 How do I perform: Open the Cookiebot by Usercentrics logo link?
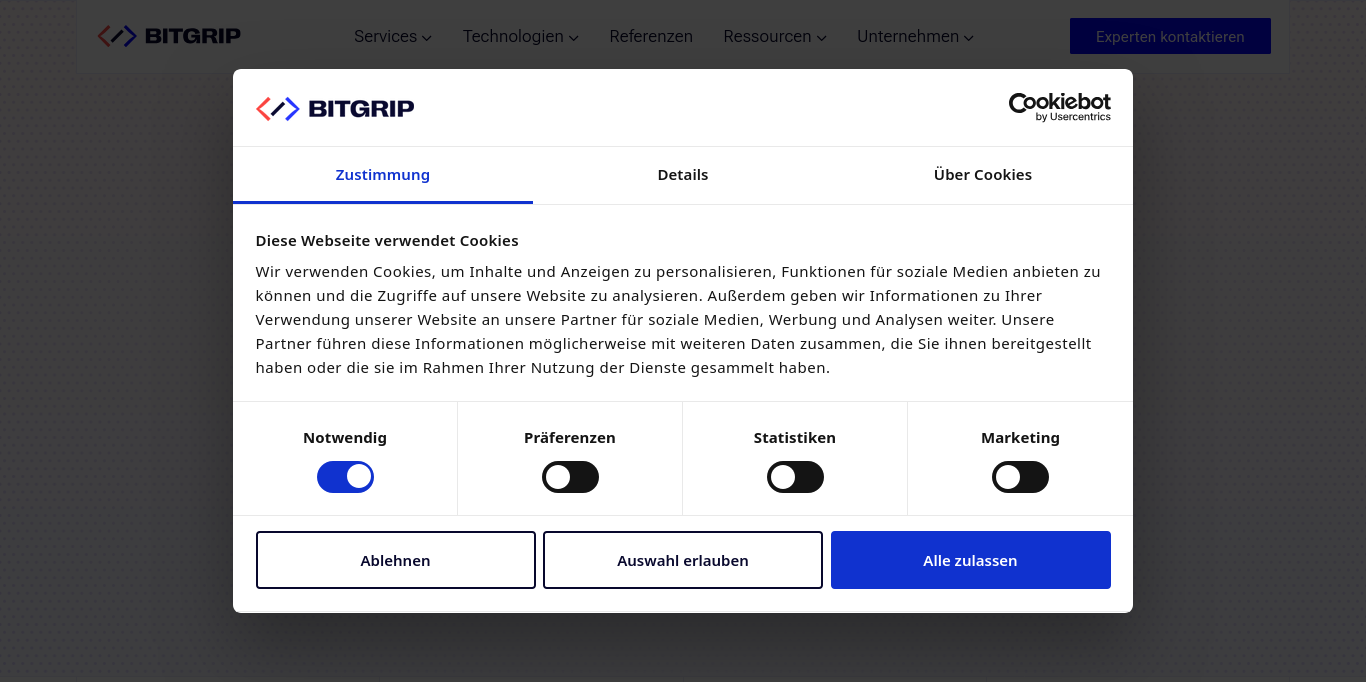[x=1059, y=107]
